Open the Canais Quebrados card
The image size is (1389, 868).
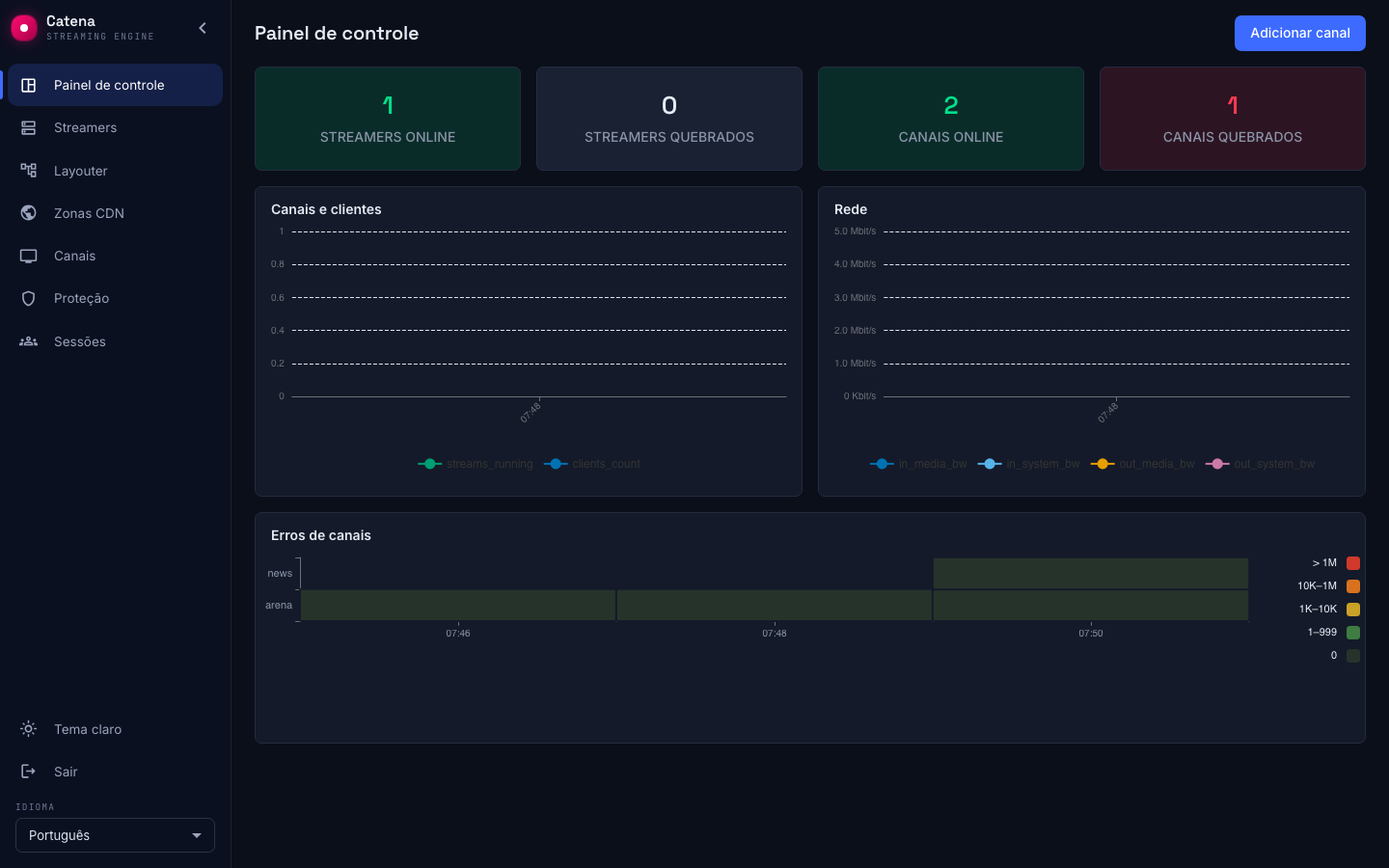tap(1233, 119)
